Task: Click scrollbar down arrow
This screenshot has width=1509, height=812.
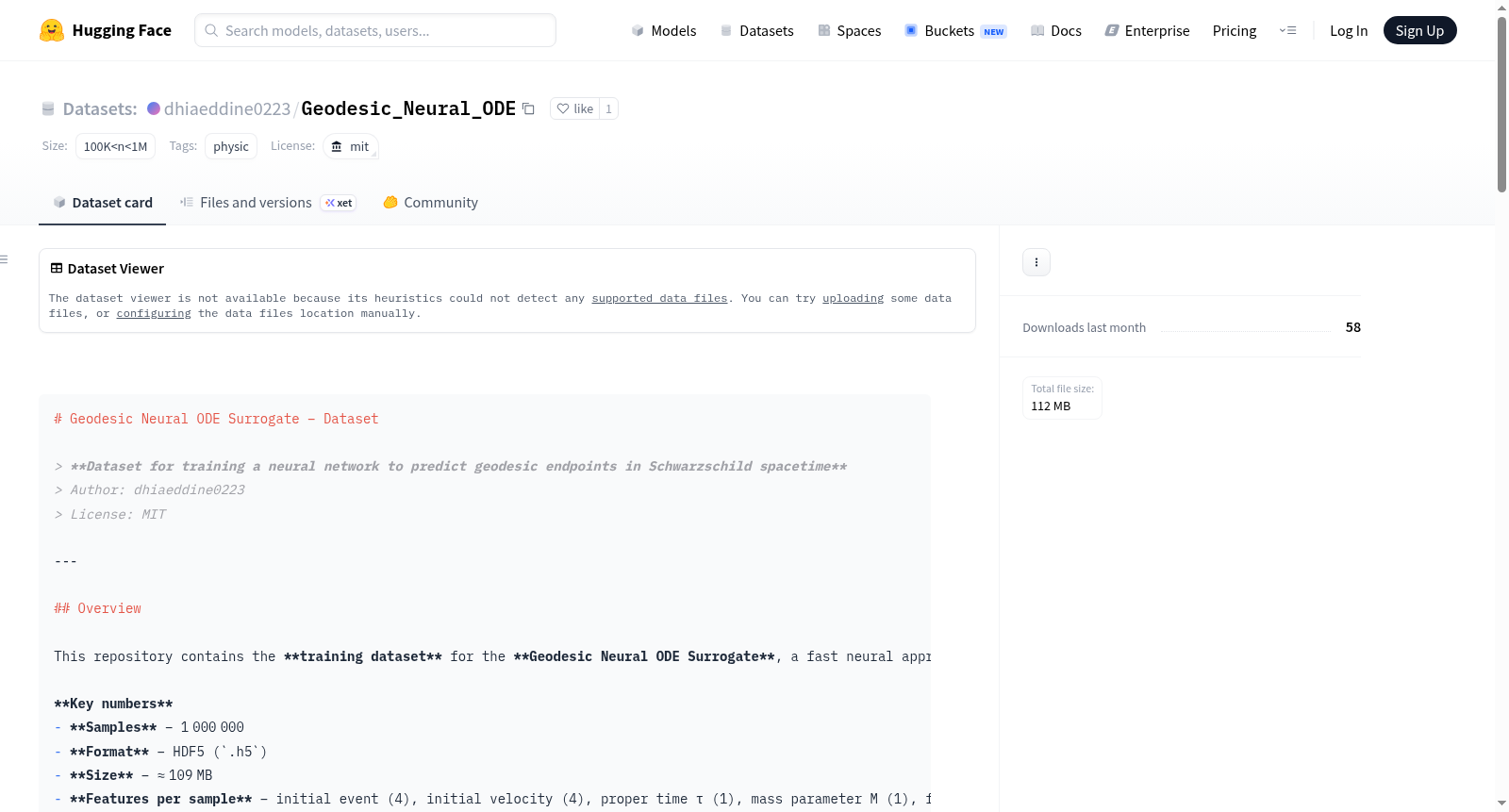Action: click(x=1501, y=804)
